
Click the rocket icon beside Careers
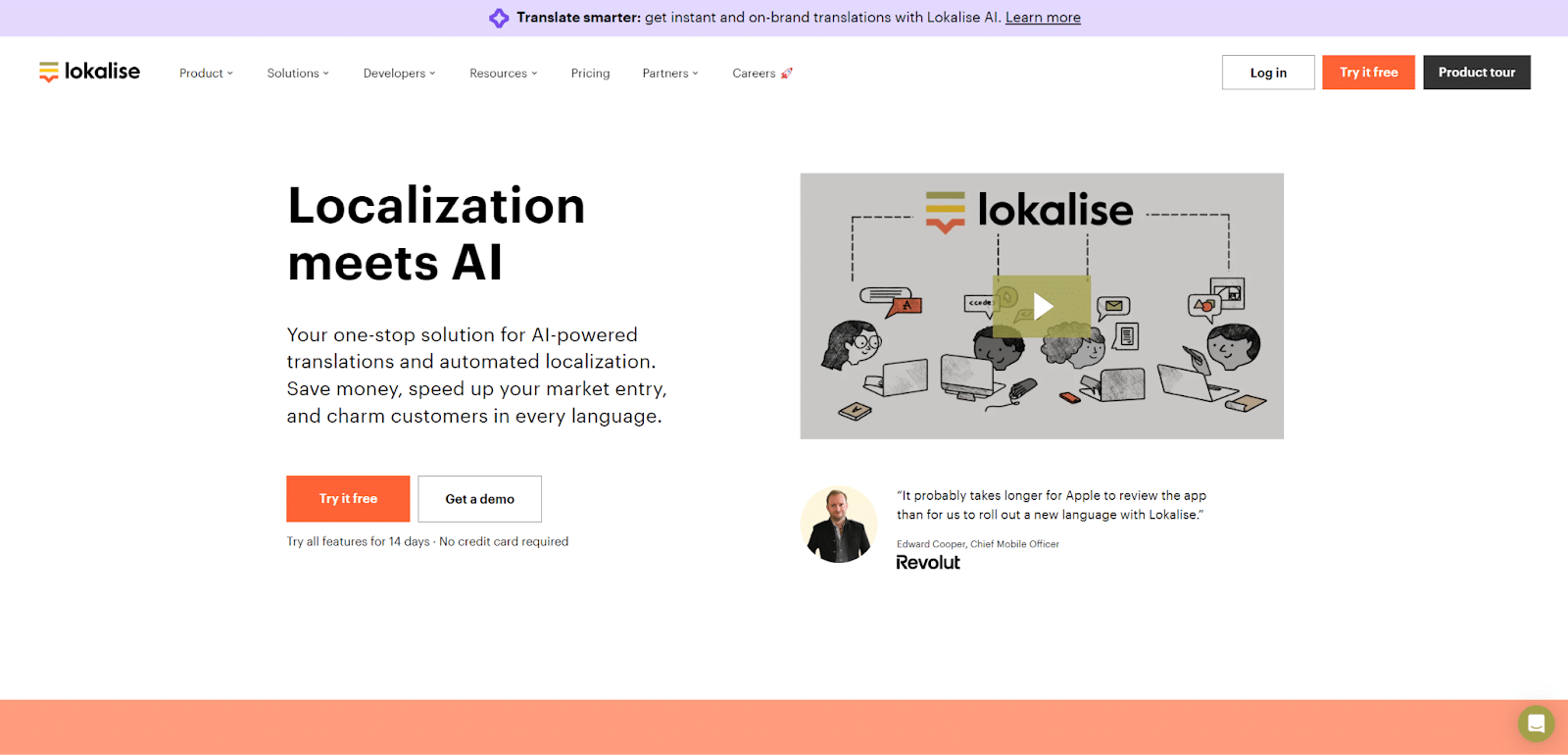click(786, 74)
